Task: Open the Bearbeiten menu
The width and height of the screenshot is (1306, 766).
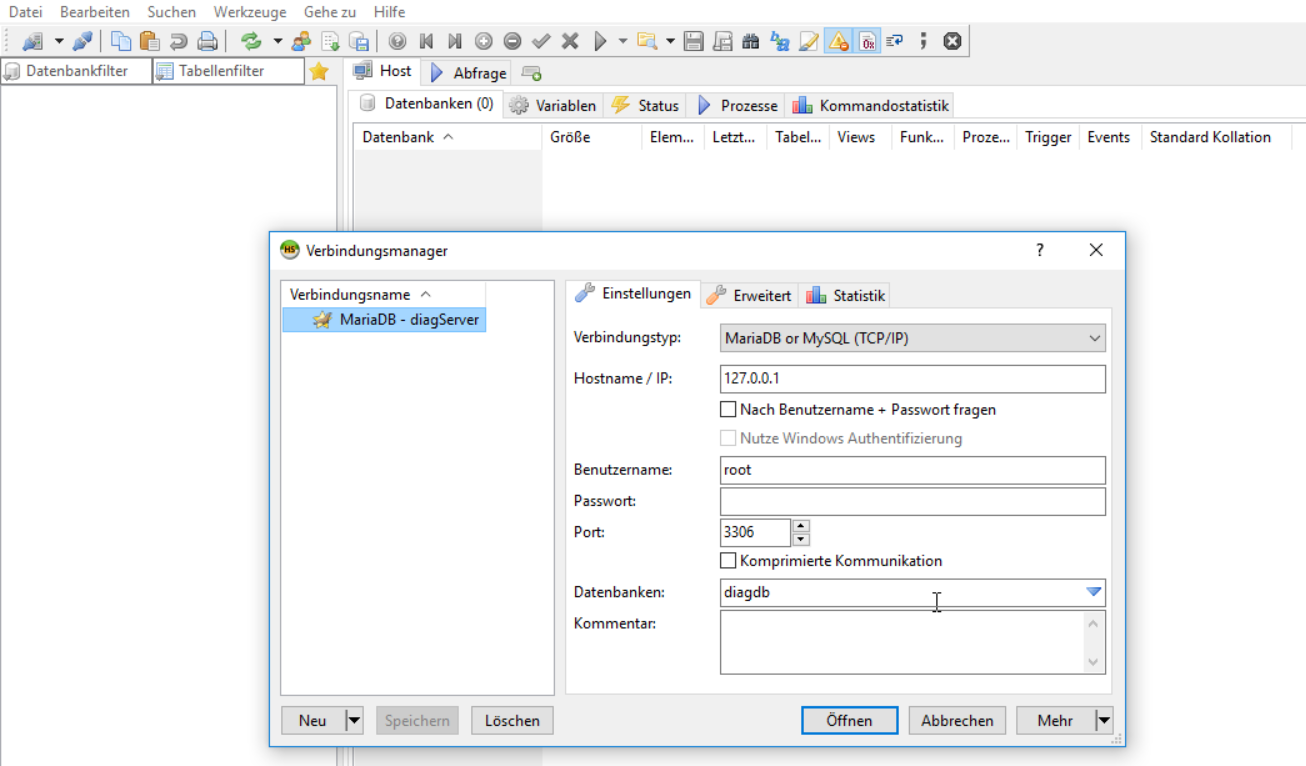Action: (95, 12)
